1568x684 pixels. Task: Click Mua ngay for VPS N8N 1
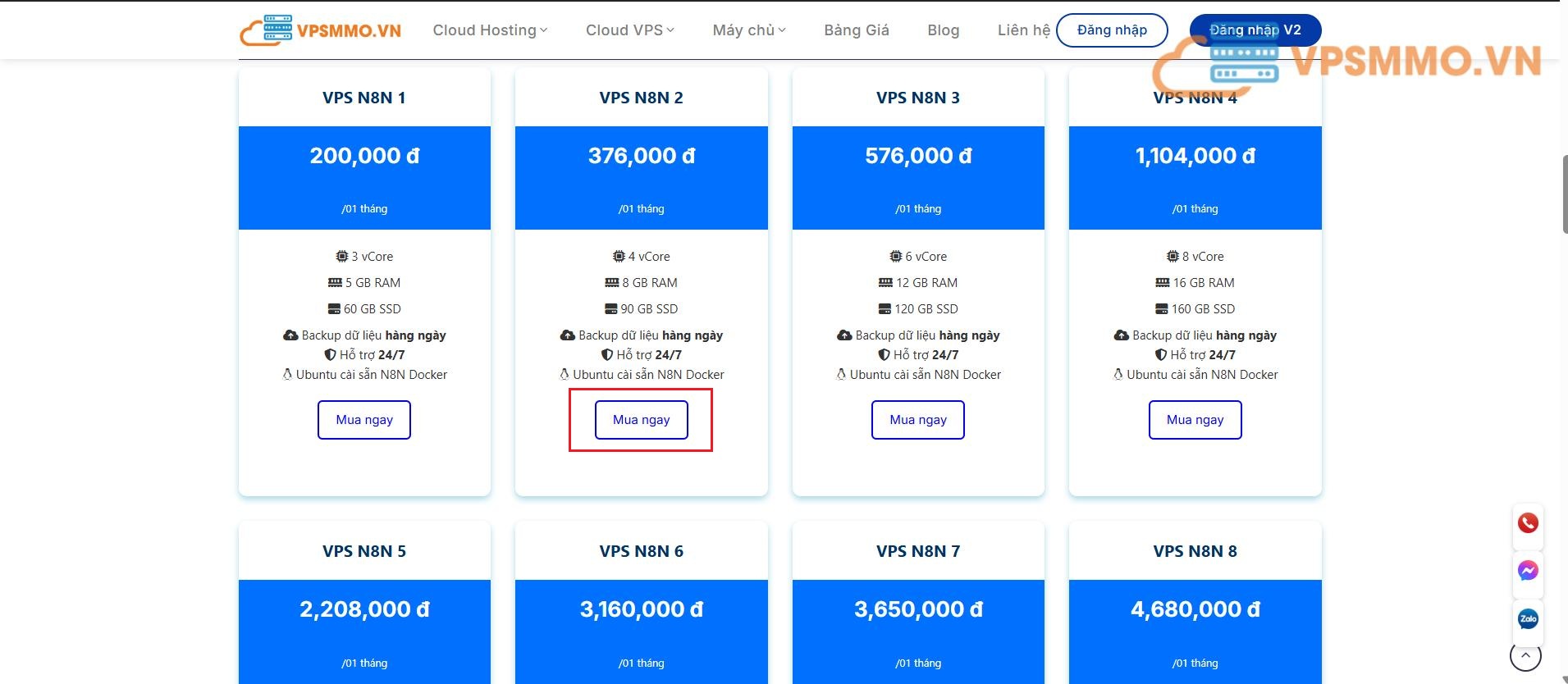point(364,420)
